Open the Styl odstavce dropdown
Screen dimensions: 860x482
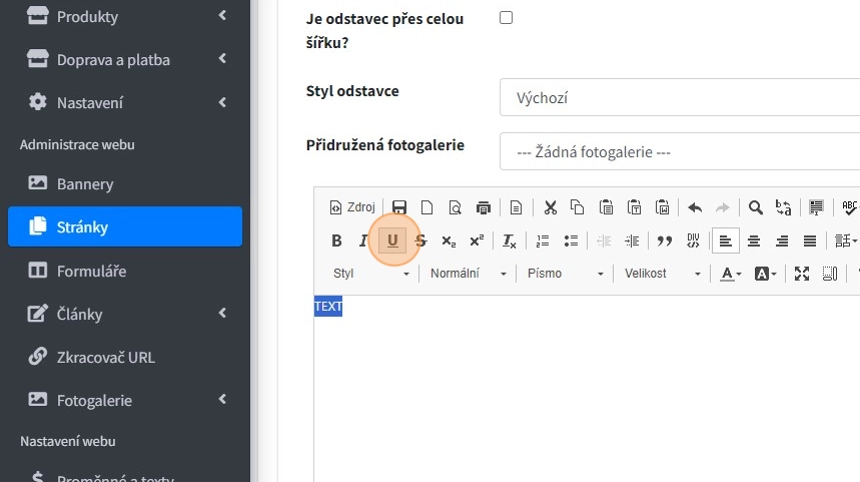pyautogui.click(x=680, y=98)
